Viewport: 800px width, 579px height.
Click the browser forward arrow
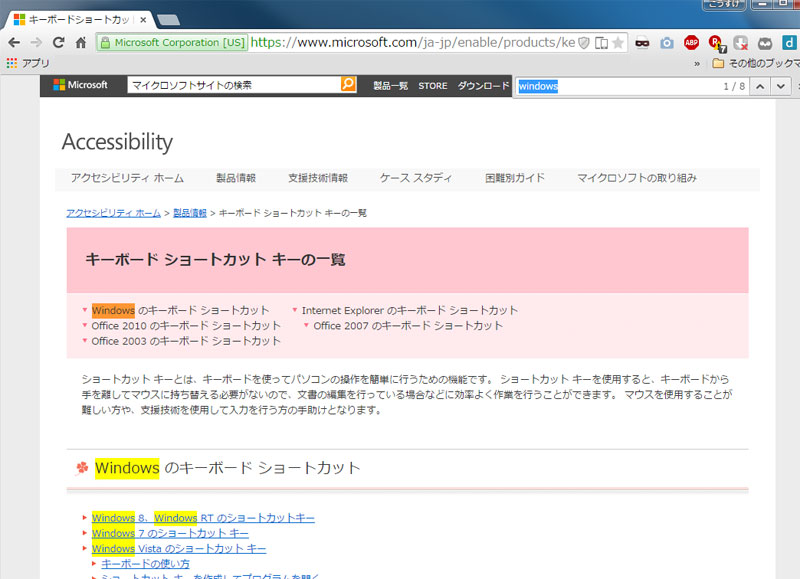tap(36, 42)
